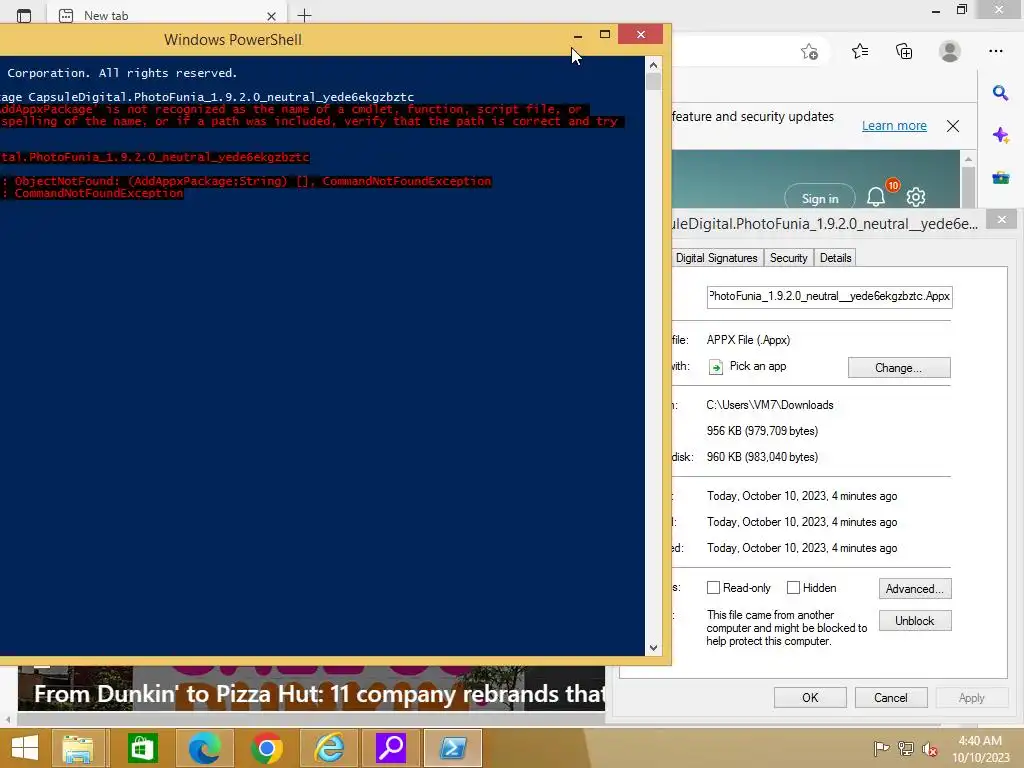The height and width of the screenshot is (768, 1024).
Task: Open the Tools briefcase sidebar icon
Action: 1000,177
